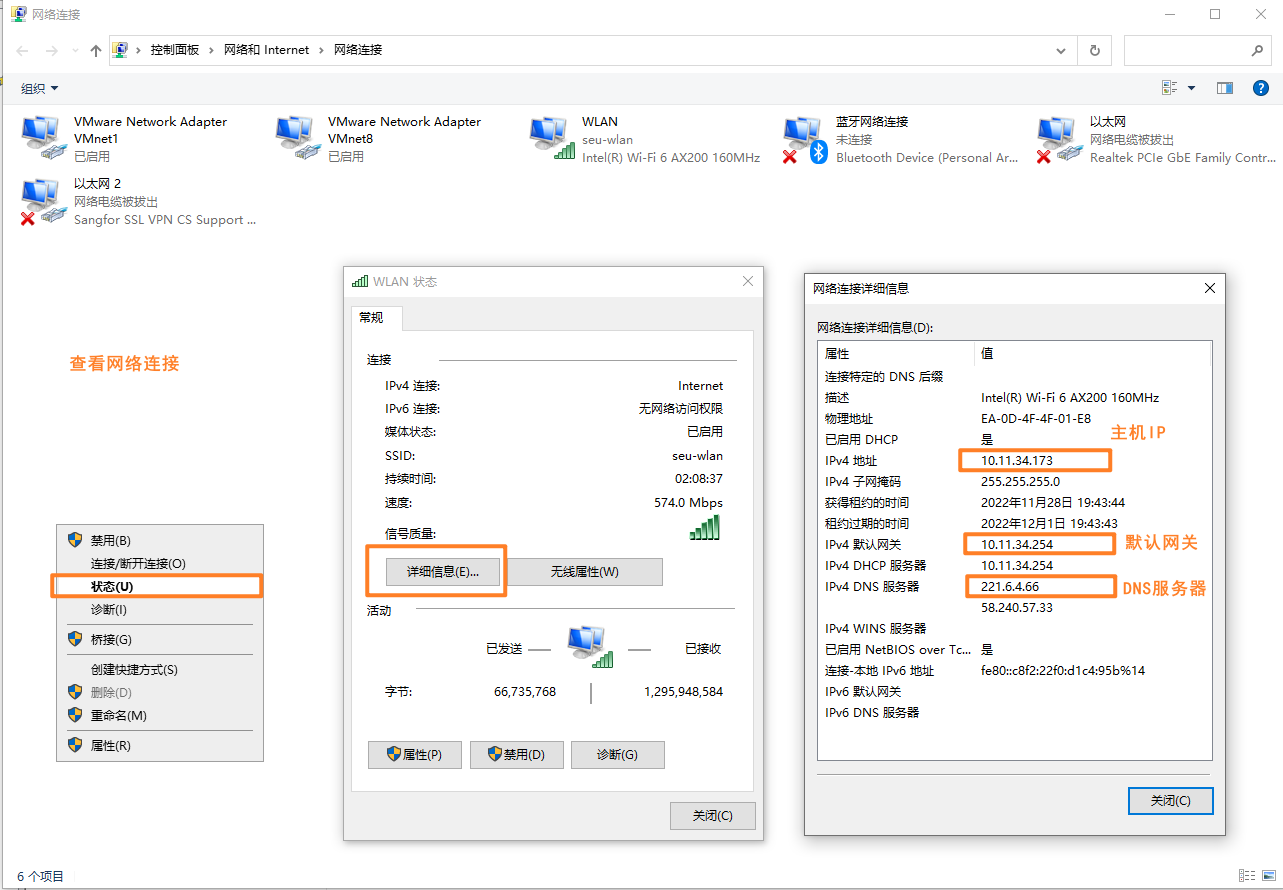Click the 58.240.57.33 DNS value
This screenshot has width=1283, height=890.
tap(1017, 608)
